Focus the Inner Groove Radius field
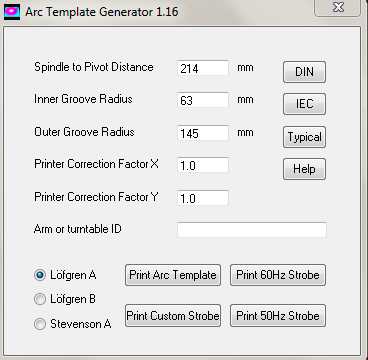This screenshot has height=360, width=368. tap(203, 100)
